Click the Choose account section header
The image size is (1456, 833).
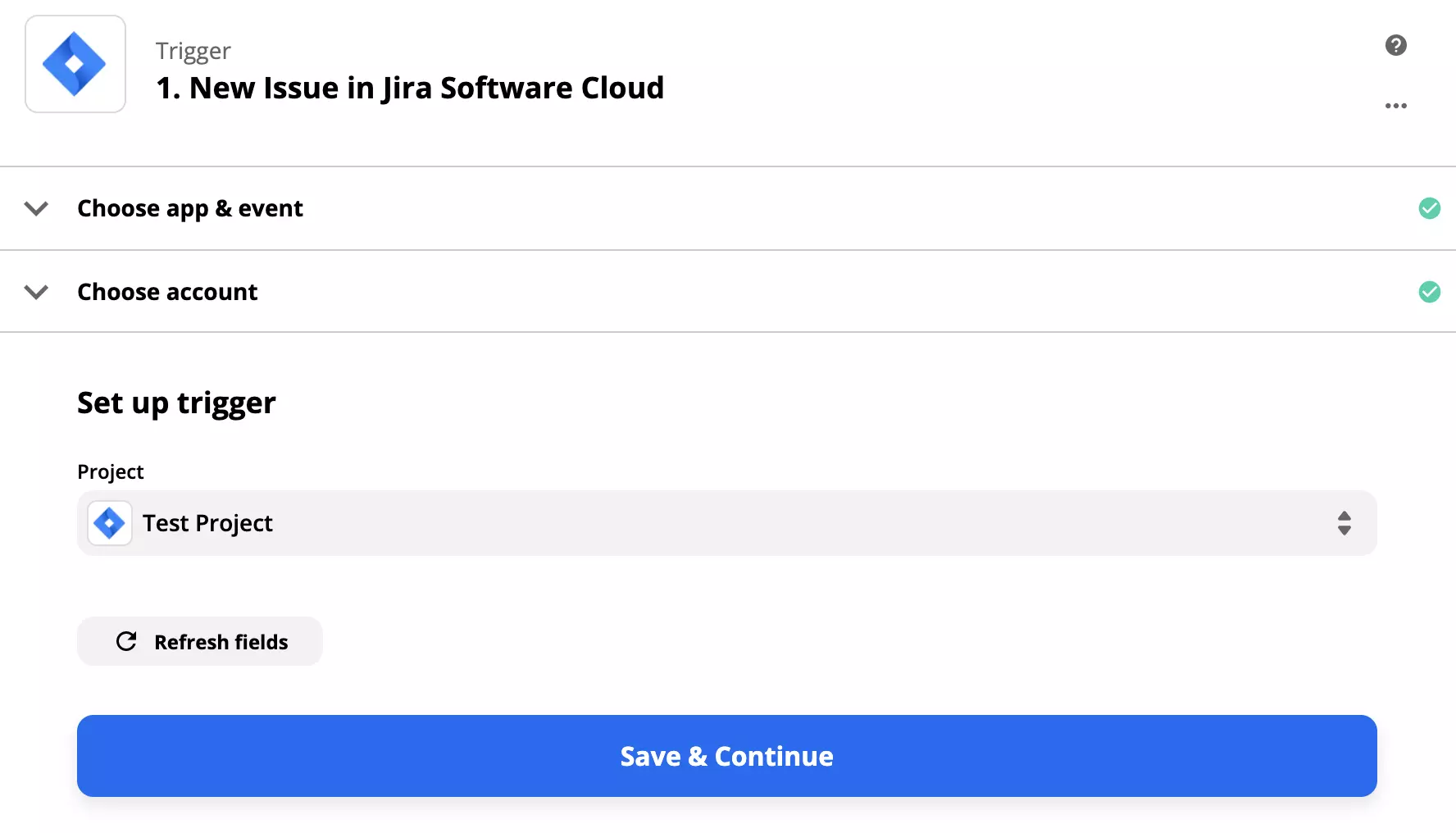point(167,292)
